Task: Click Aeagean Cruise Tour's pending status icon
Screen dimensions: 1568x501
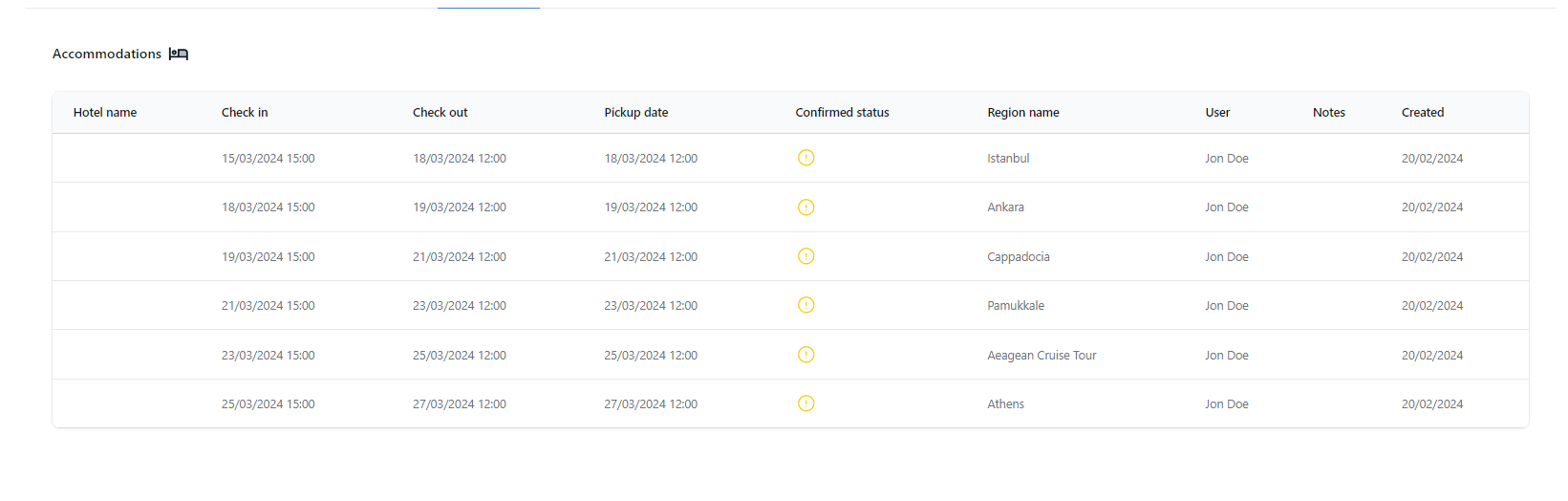Action: (x=805, y=355)
